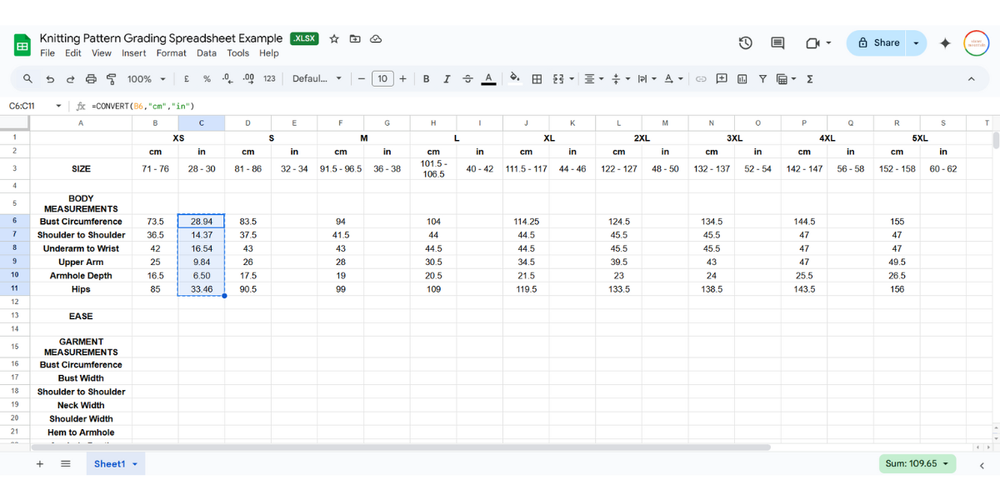Select column C header
Screen dimensions: 1000x500
[202, 122]
